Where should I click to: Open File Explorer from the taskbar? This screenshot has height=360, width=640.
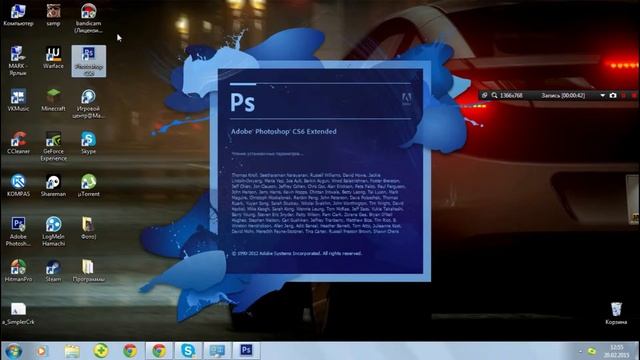(x=72, y=351)
